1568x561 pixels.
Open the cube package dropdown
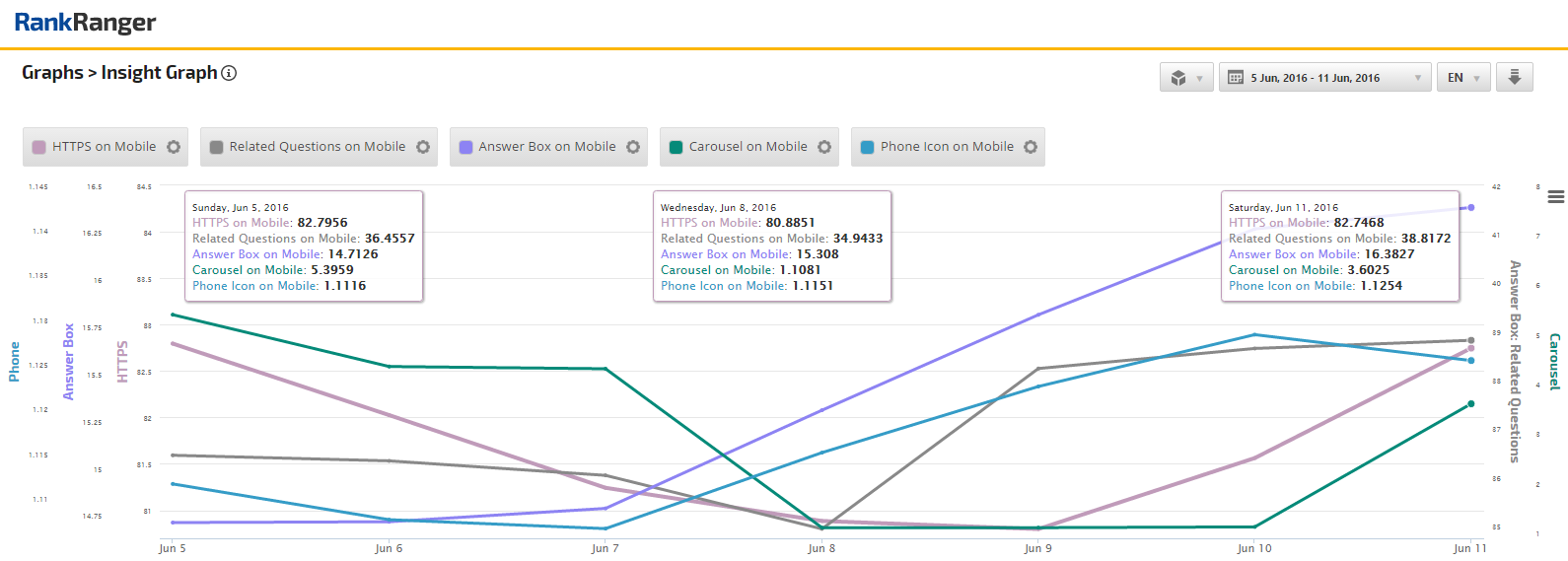click(1185, 78)
